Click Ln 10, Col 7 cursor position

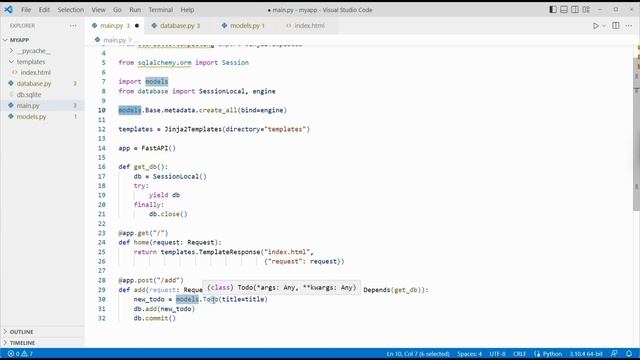418,354
